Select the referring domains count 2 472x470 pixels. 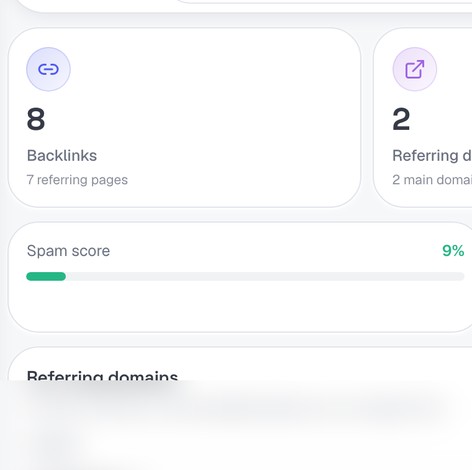[x=401, y=119]
